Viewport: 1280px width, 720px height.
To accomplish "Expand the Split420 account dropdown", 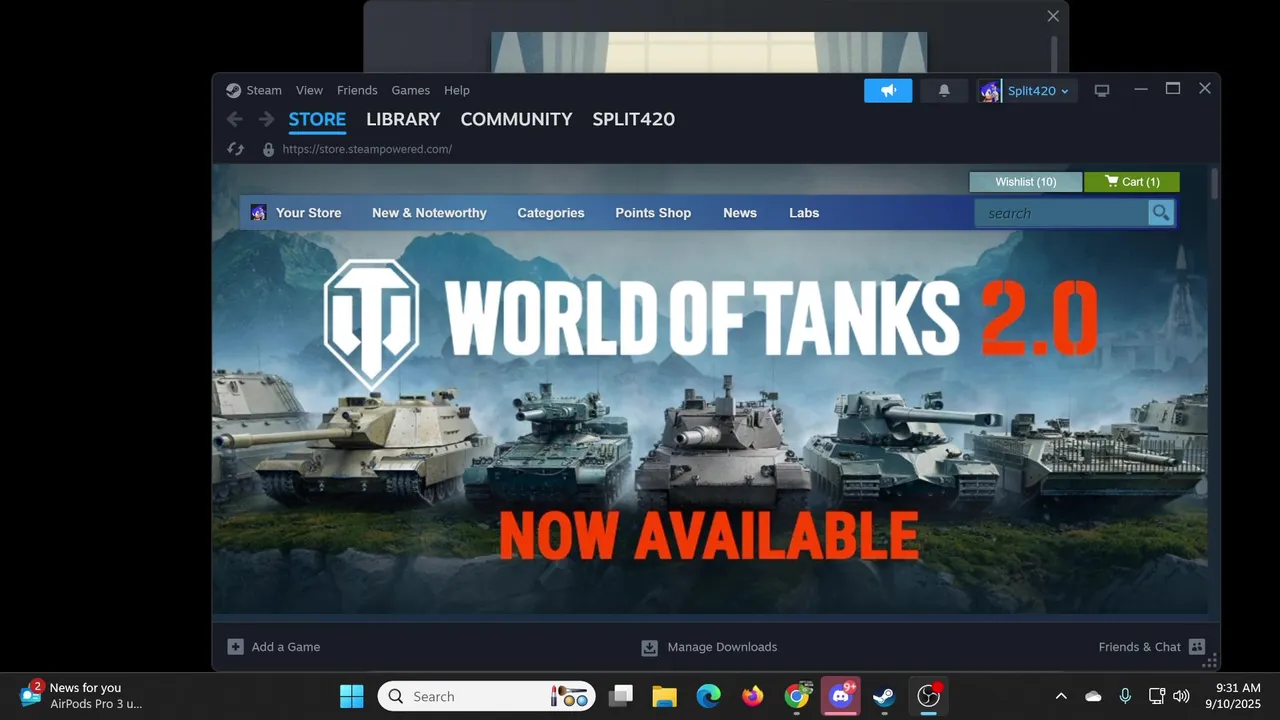I will [1064, 91].
